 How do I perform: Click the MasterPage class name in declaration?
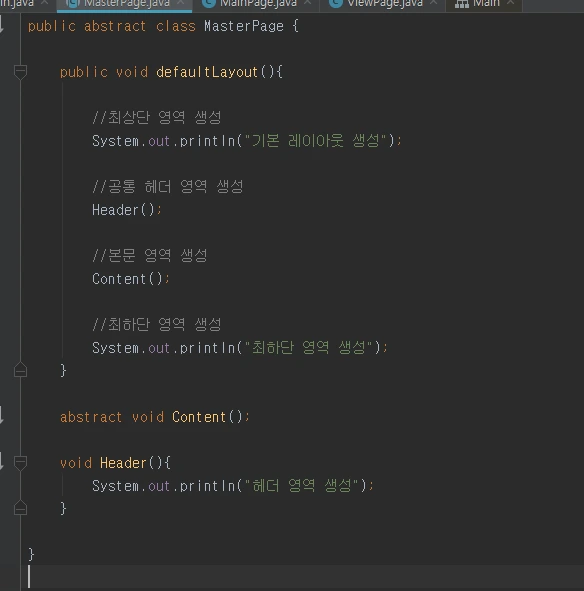[x=244, y=26]
